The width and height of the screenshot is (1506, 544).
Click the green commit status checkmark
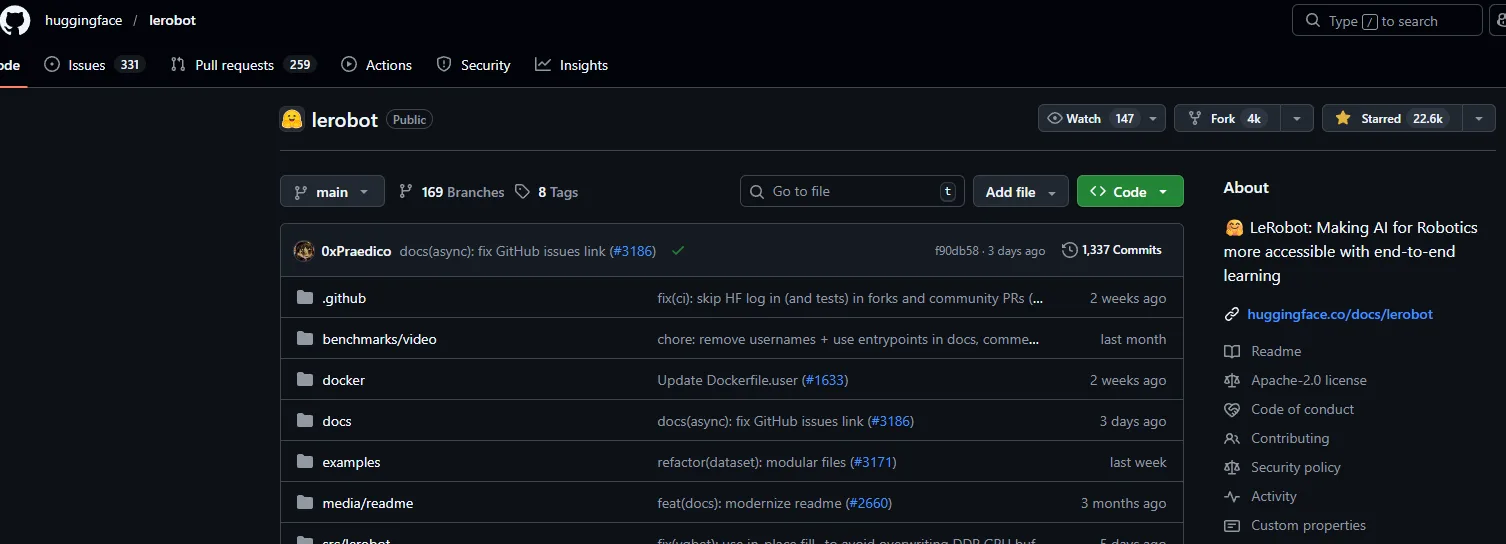pos(678,251)
